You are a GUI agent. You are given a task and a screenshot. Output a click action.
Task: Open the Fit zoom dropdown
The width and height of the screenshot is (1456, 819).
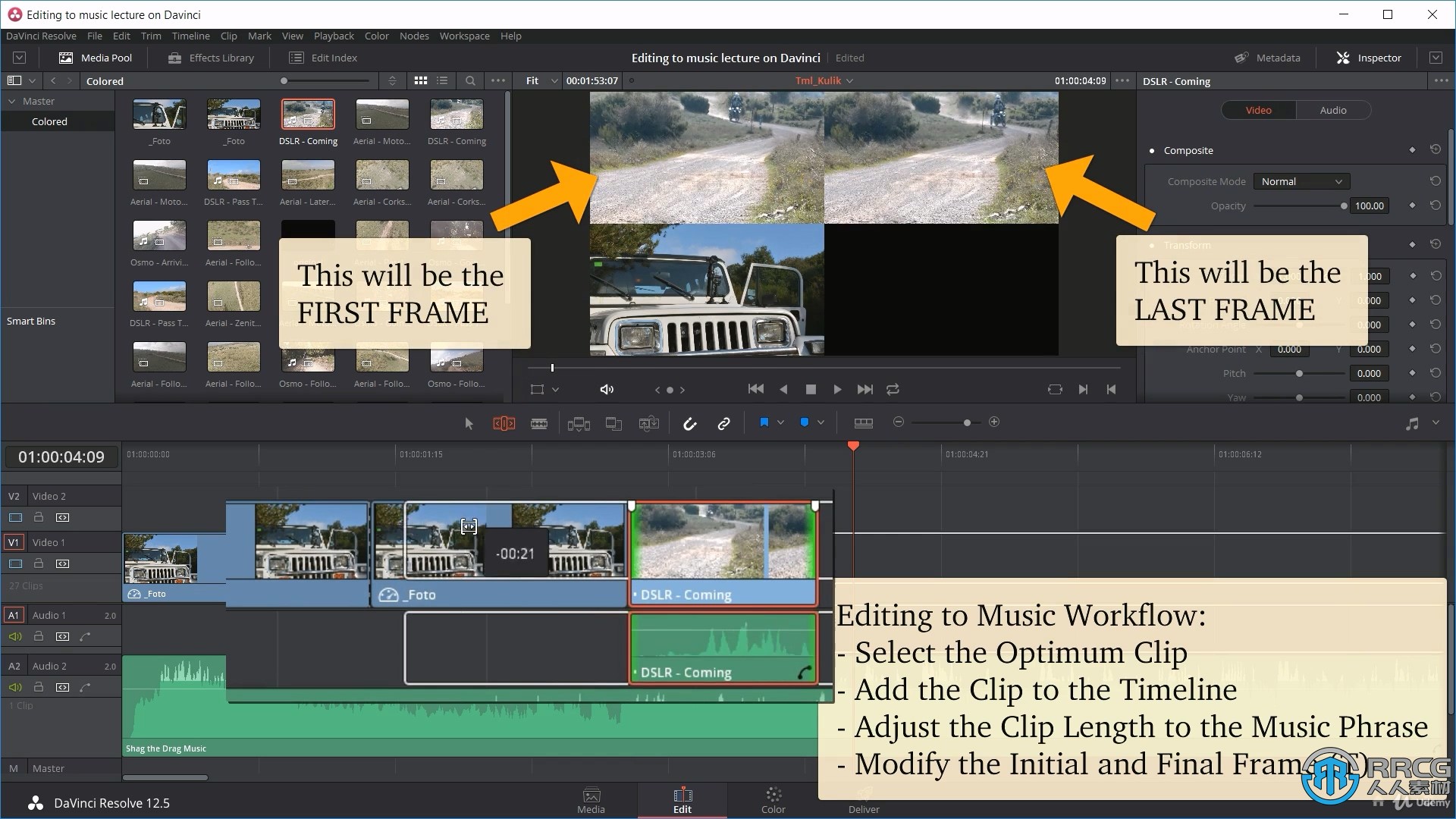coord(541,80)
